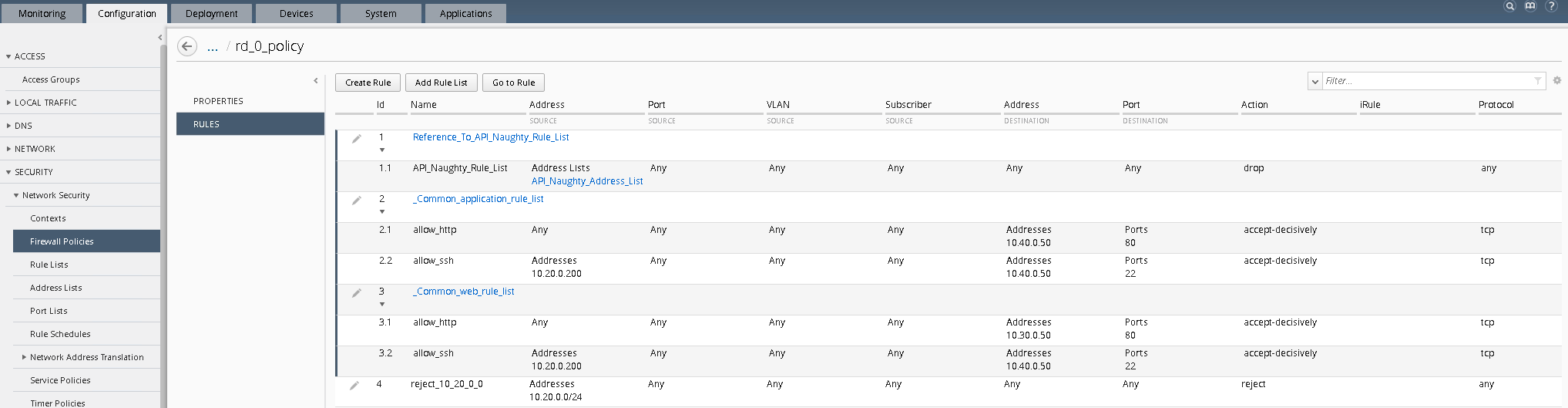Edit rule 1 with the pencil icon

click(x=356, y=139)
